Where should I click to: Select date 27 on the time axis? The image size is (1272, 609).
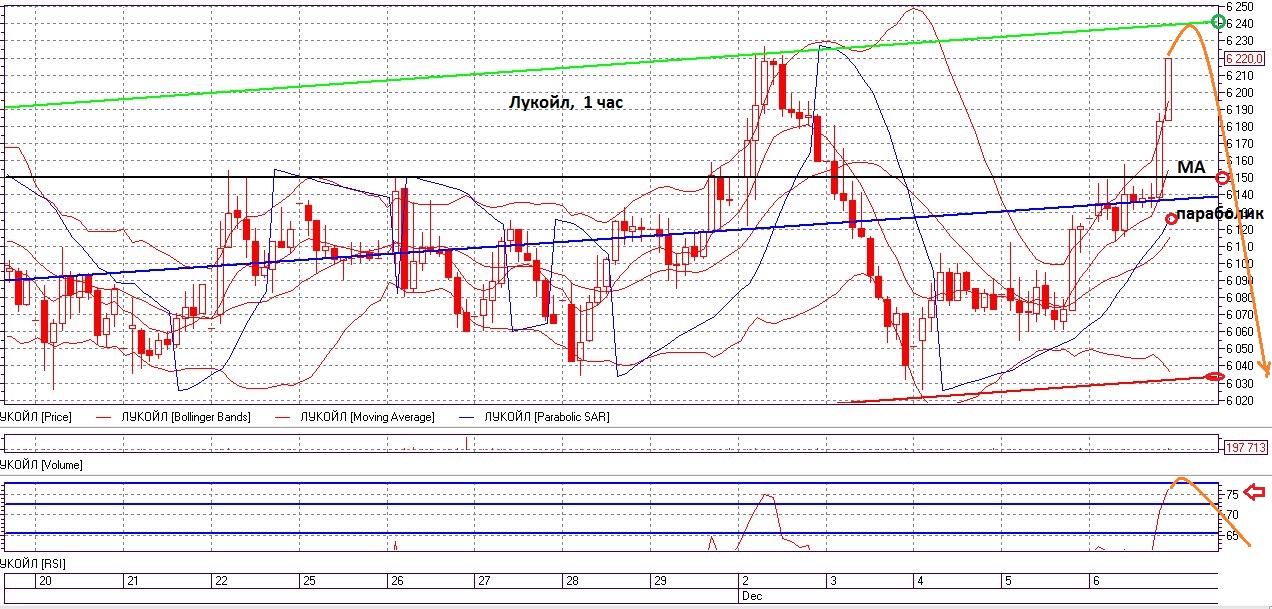click(484, 581)
